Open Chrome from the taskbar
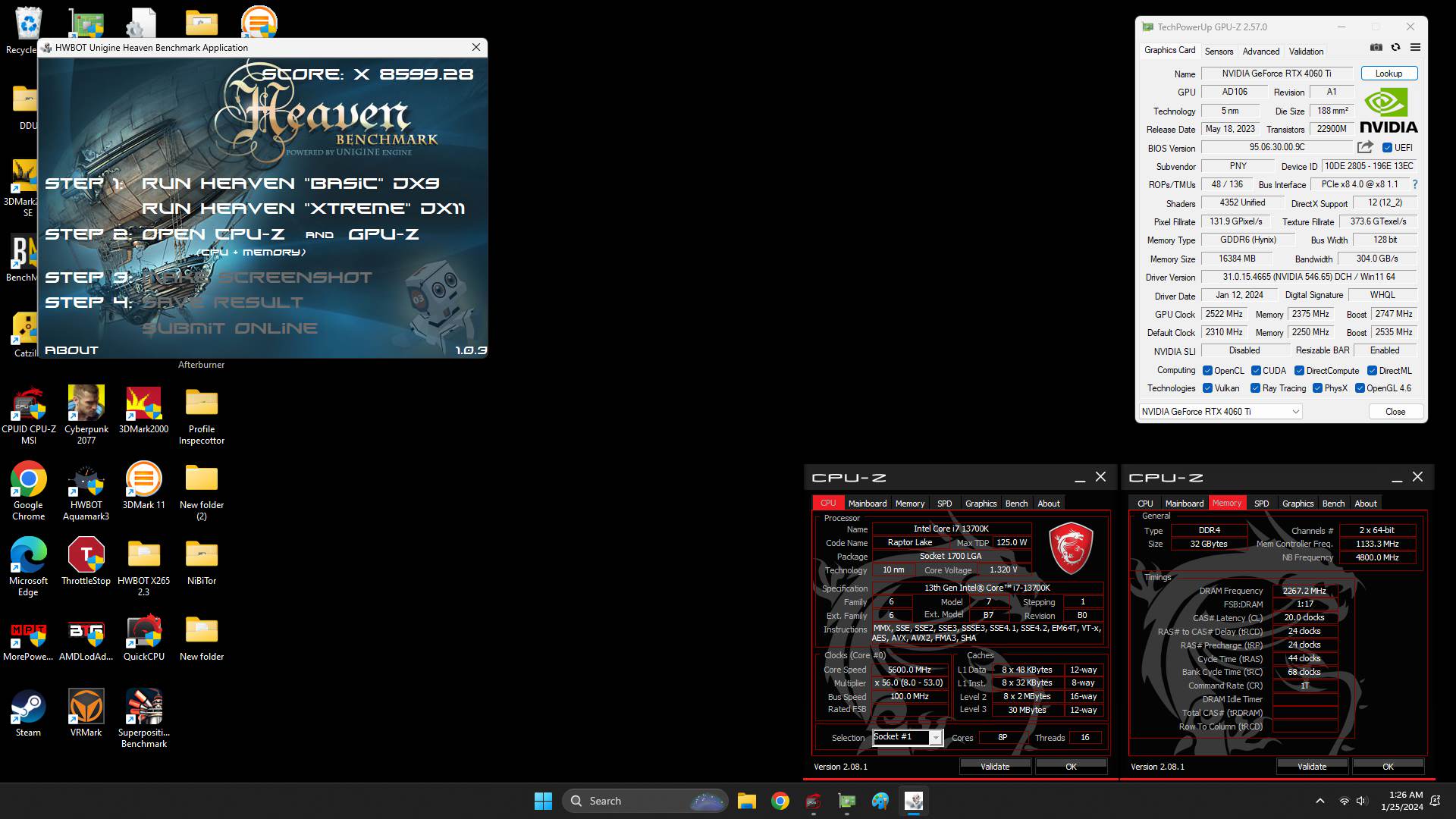 tap(780, 801)
